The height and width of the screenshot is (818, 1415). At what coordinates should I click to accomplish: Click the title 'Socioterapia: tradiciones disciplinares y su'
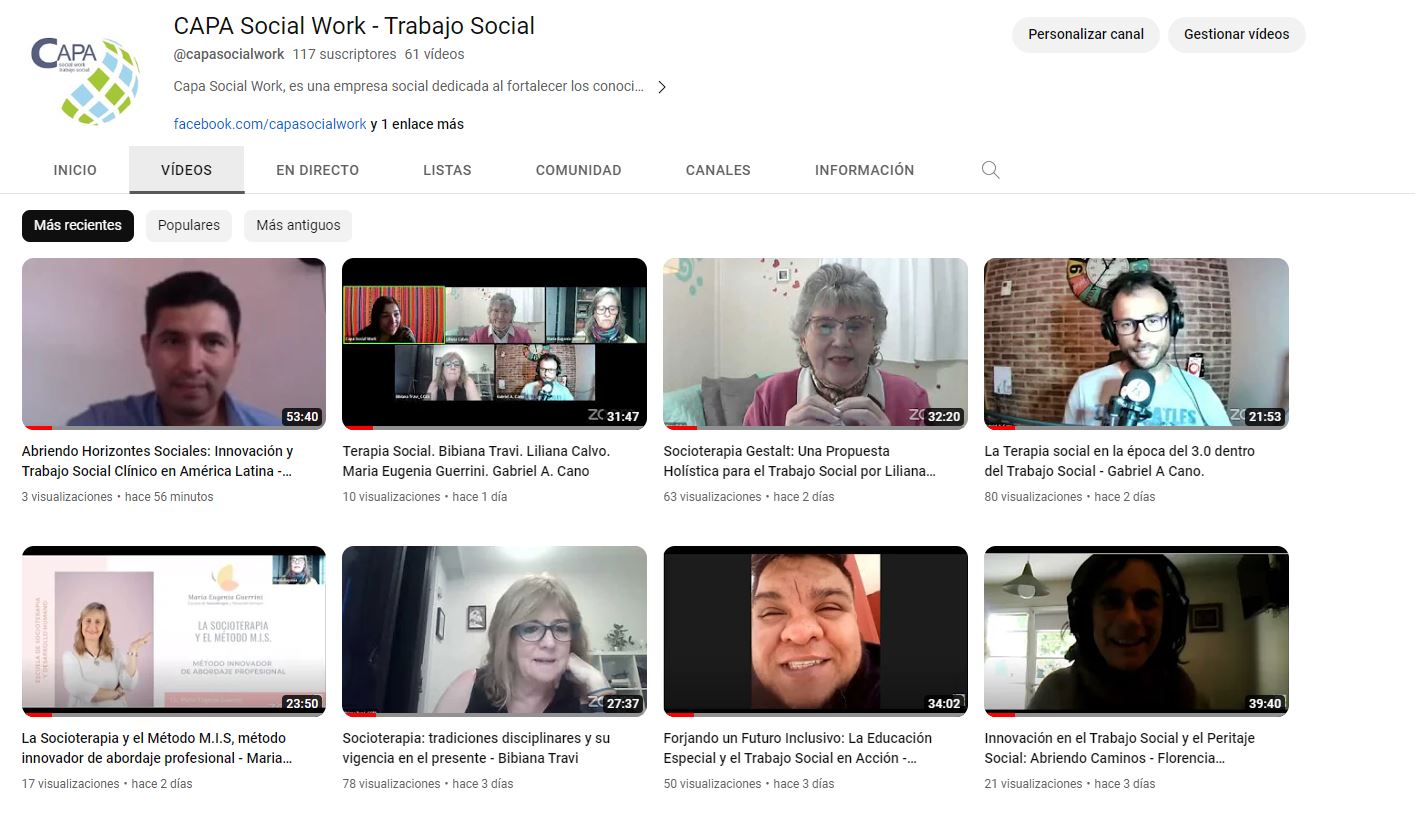[x=476, y=738]
